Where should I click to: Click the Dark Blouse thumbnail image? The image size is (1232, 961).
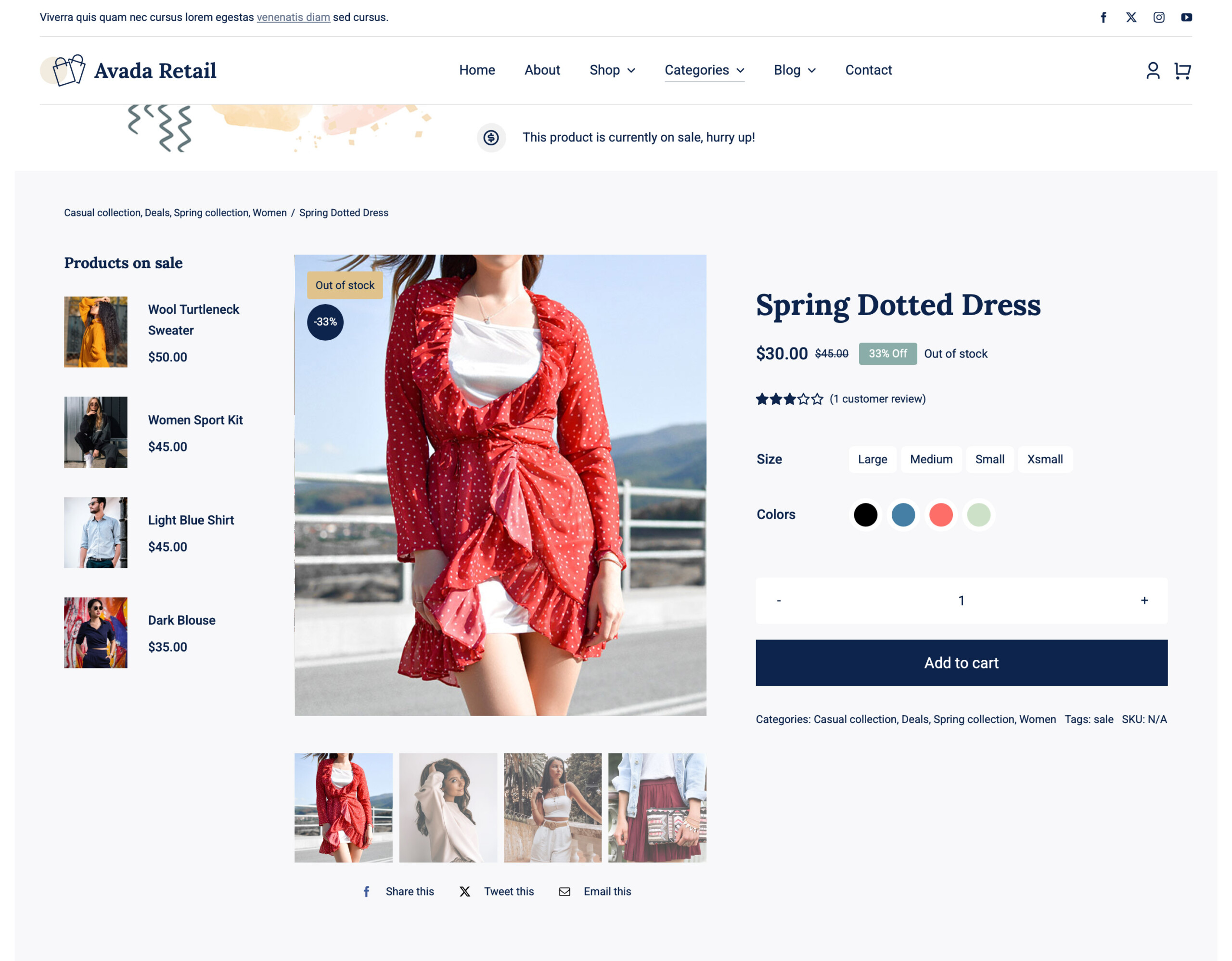click(x=95, y=632)
